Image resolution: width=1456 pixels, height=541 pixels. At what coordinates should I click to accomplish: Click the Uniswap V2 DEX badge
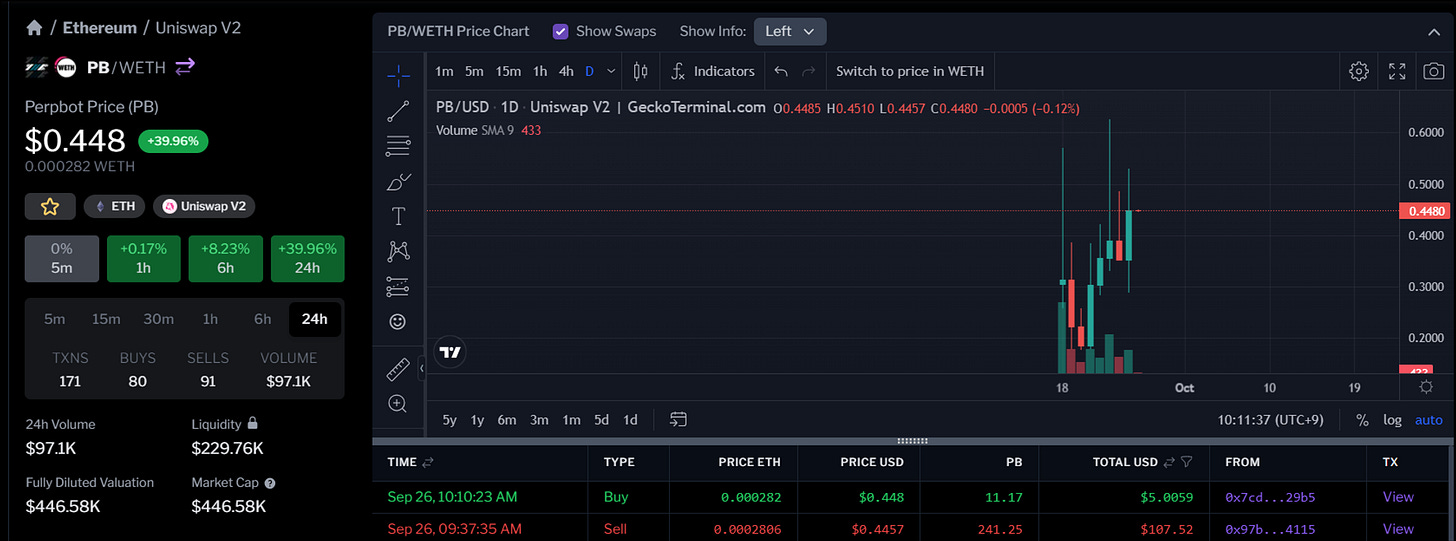point(204,206)
